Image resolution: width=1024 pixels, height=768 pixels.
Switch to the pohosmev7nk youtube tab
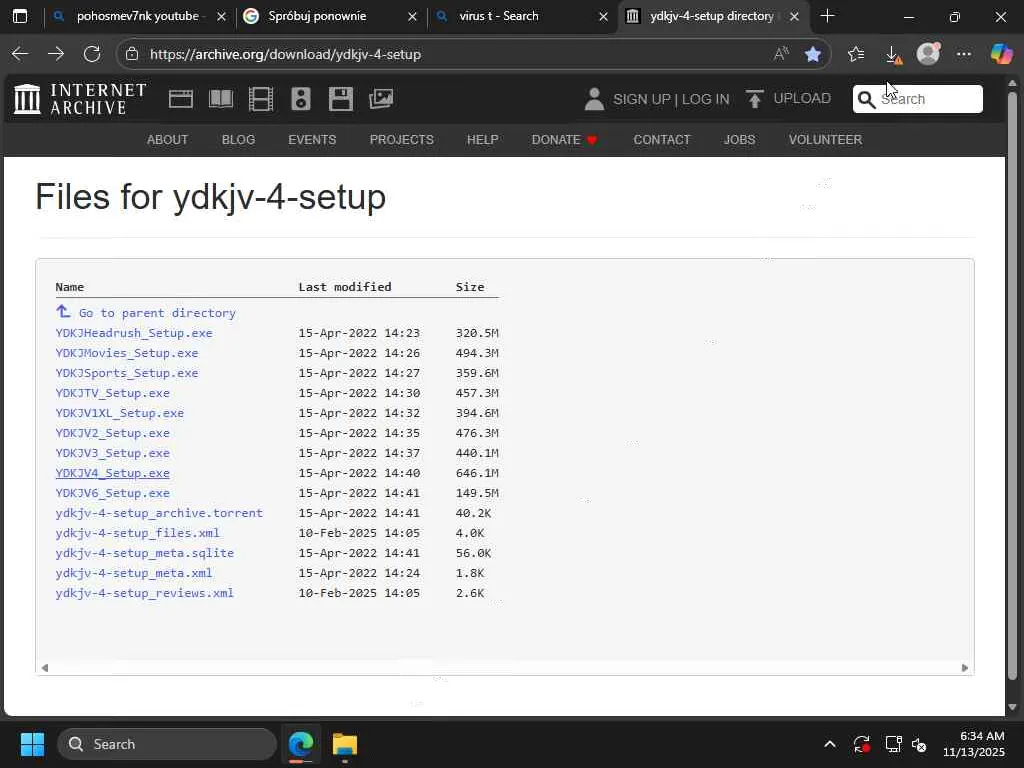pos(137,16)
